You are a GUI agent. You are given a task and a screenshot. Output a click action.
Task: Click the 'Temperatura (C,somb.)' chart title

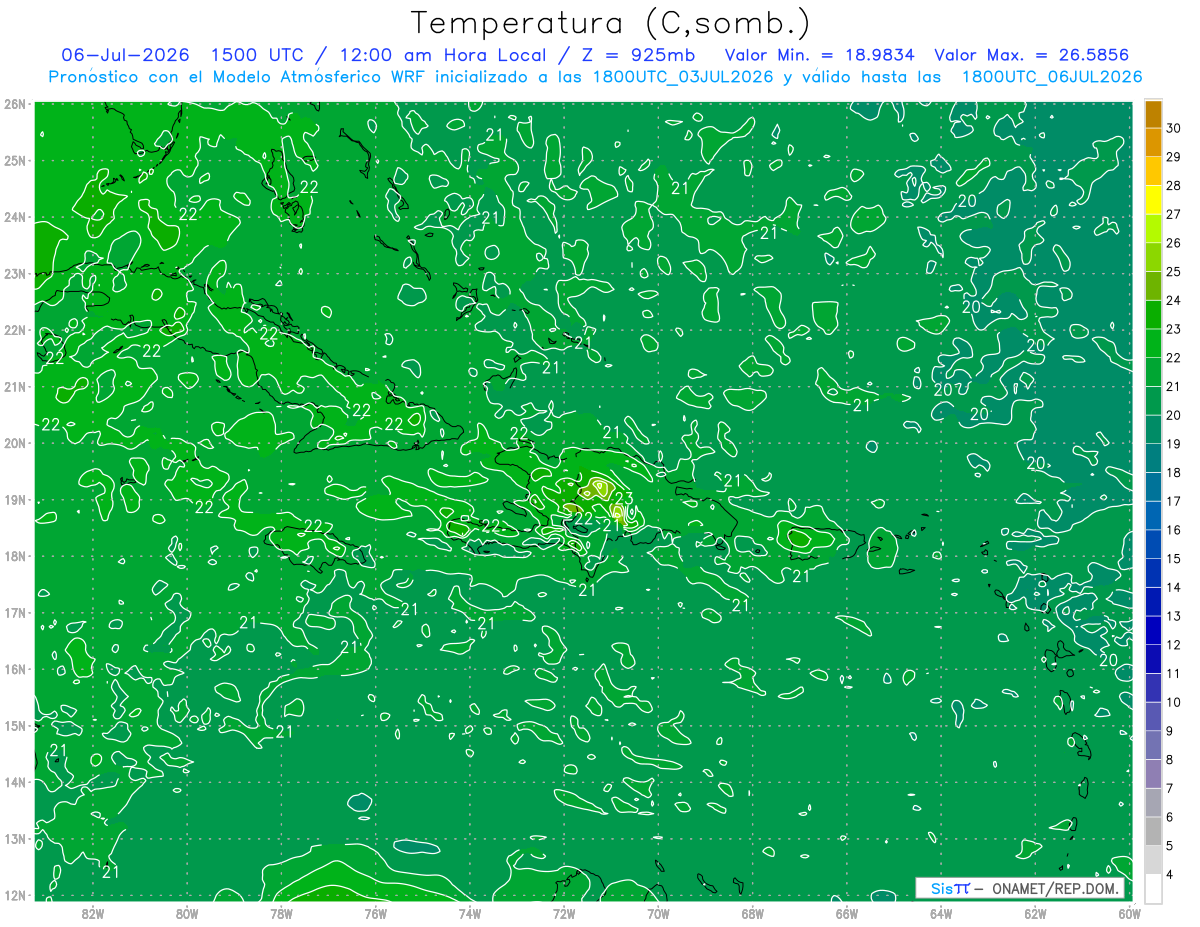point(611,24)
